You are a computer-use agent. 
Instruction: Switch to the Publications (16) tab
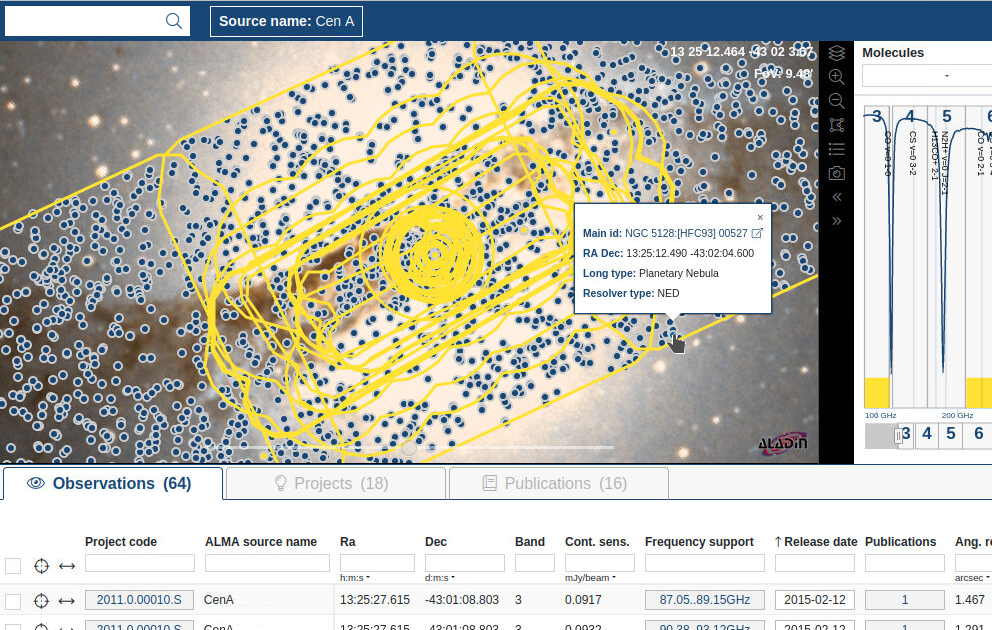558,483
